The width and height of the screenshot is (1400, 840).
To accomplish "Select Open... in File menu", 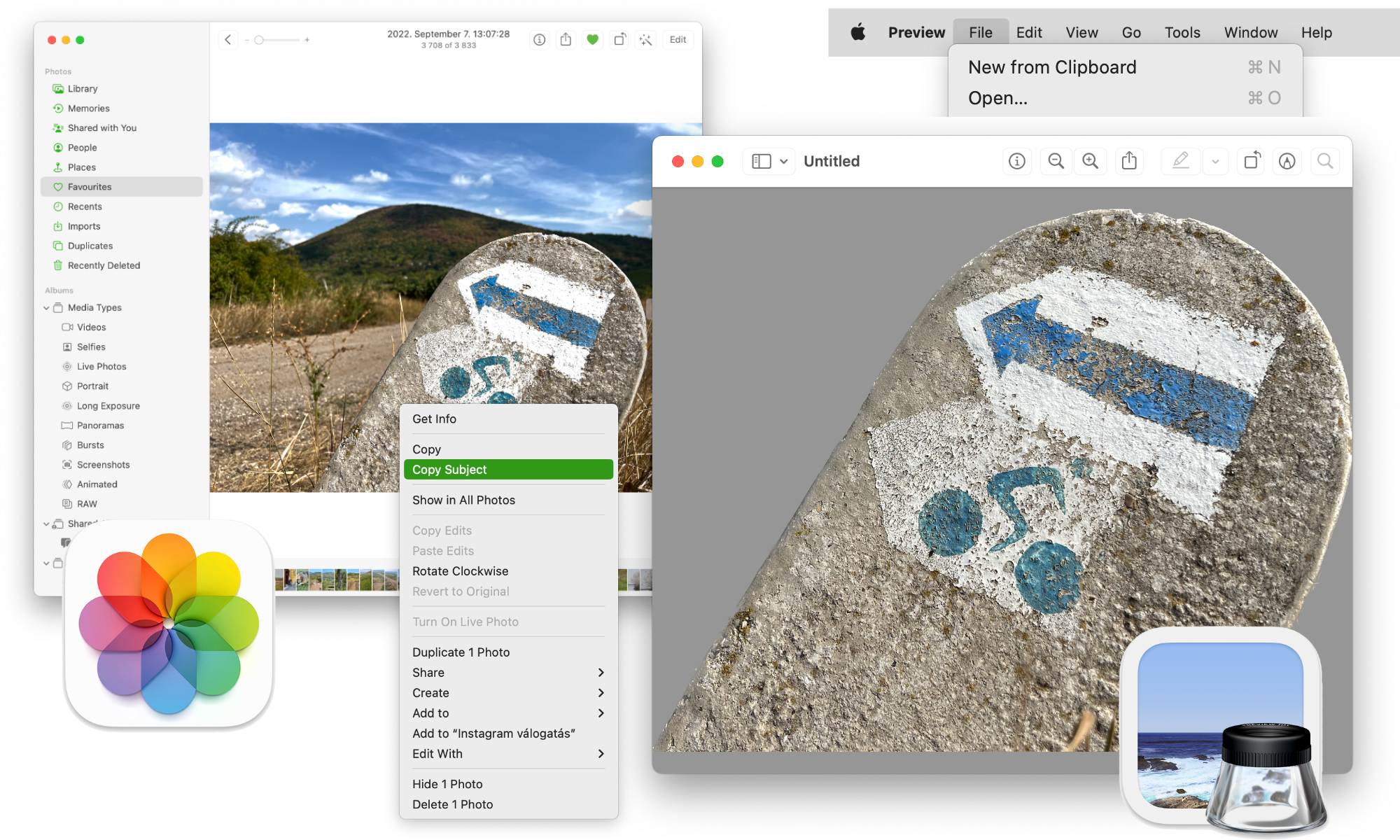I will (1125, 98).
